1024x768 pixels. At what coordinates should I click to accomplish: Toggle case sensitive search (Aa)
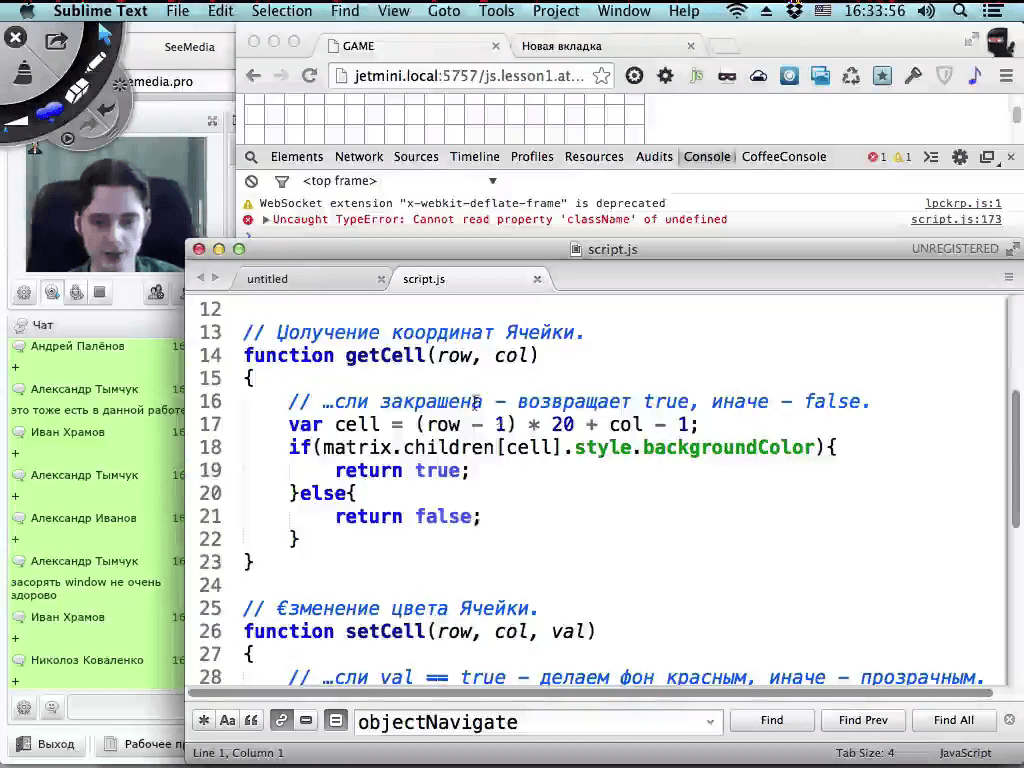[227, 720]
